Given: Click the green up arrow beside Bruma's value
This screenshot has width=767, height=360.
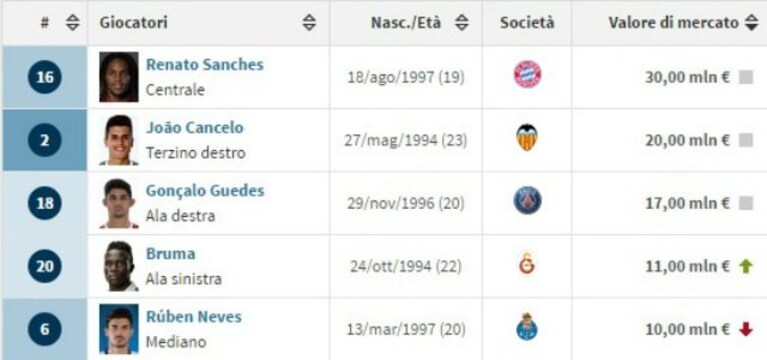Looking at the screenshot, I should click(745, 267).
